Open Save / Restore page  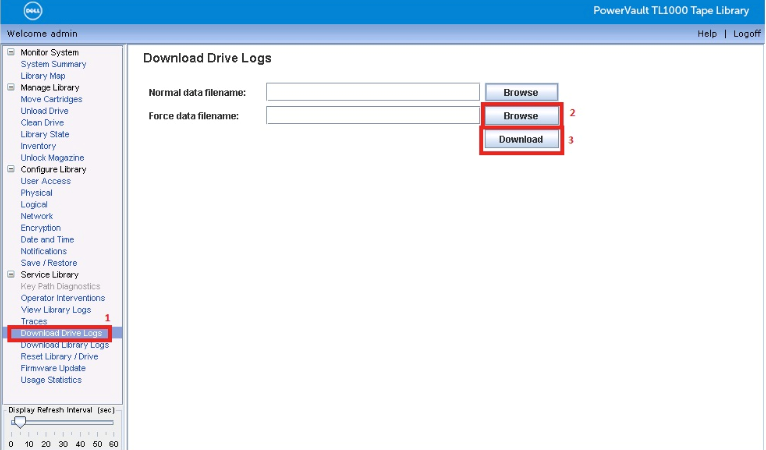click(x=49, y=263)
